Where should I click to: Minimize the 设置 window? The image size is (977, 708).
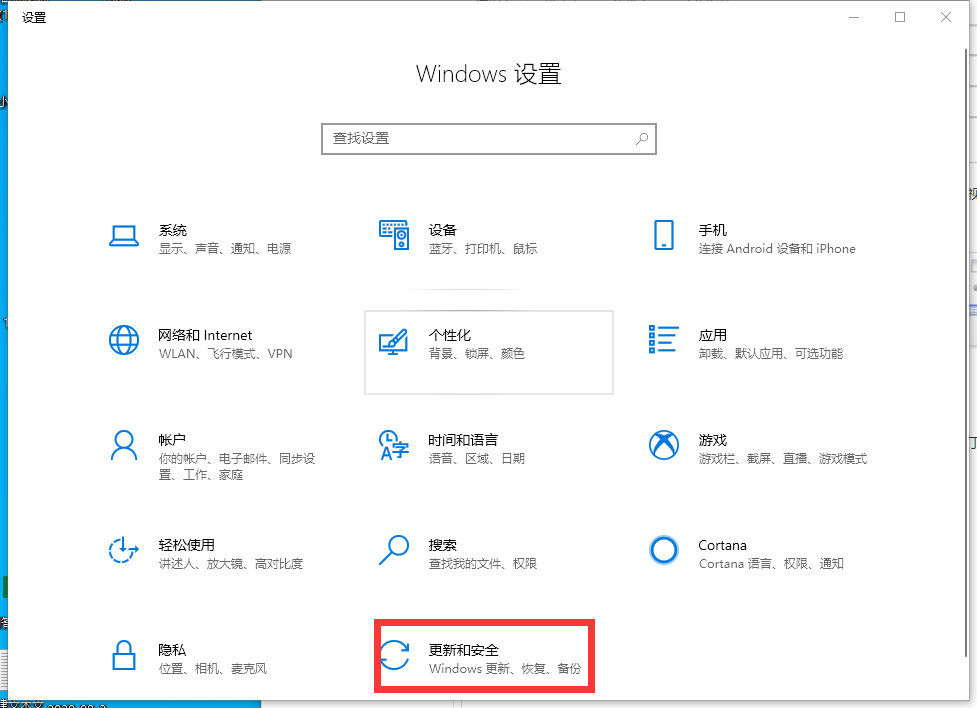pos(854,17)
